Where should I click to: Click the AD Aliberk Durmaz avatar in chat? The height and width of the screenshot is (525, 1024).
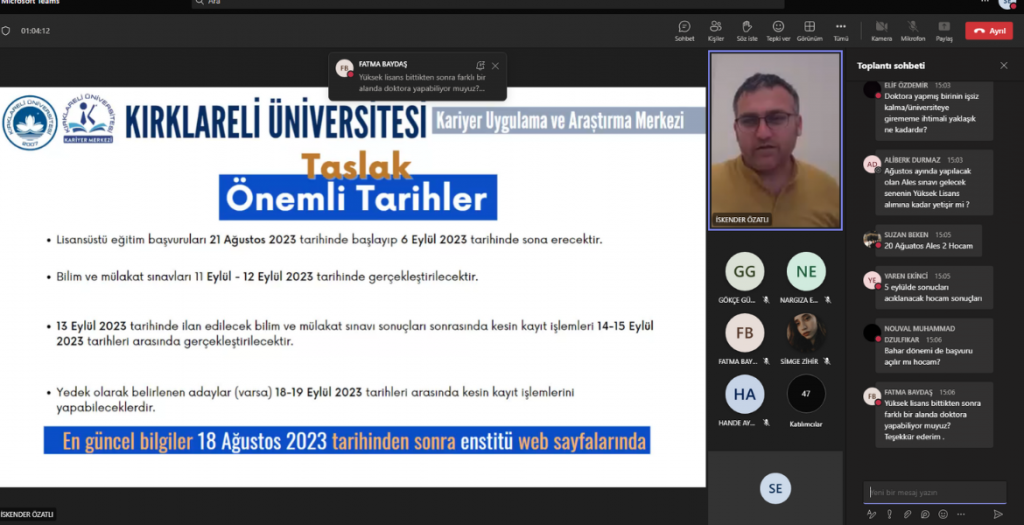[x=872, y=165]
